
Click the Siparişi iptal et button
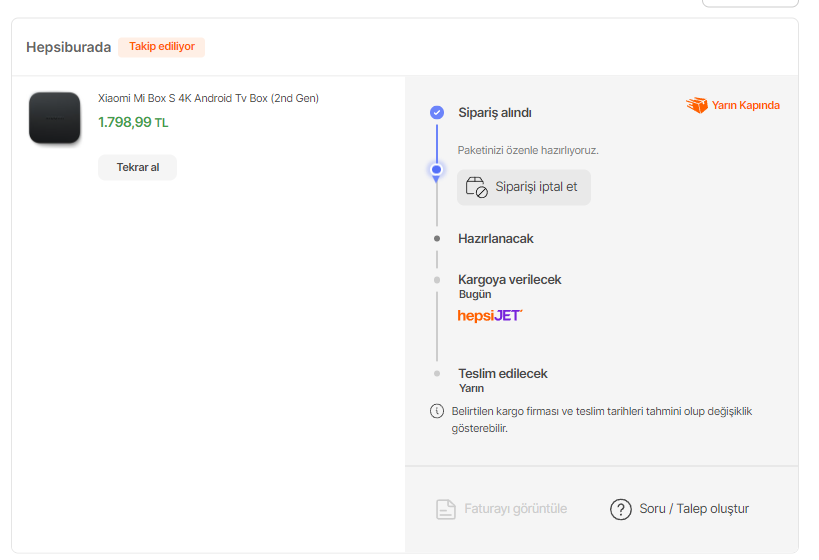524,187
